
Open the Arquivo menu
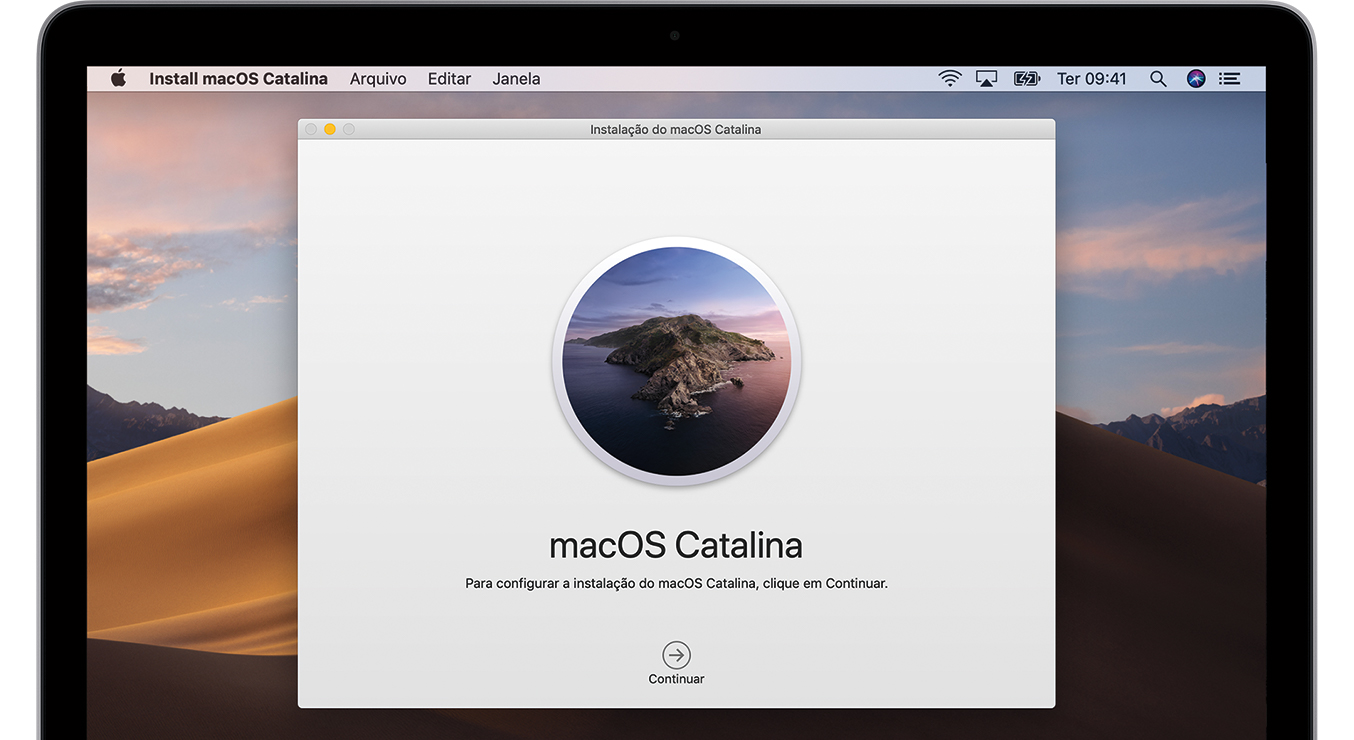tap(378, 79)
